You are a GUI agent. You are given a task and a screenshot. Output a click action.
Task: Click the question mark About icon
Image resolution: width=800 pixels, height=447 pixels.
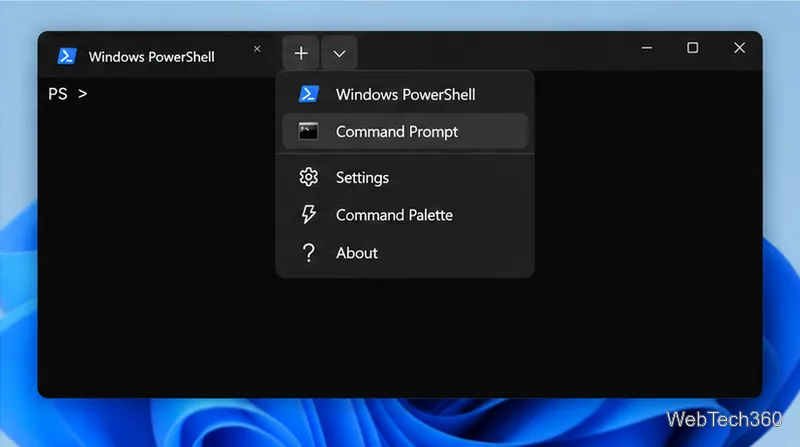(308, 253)
